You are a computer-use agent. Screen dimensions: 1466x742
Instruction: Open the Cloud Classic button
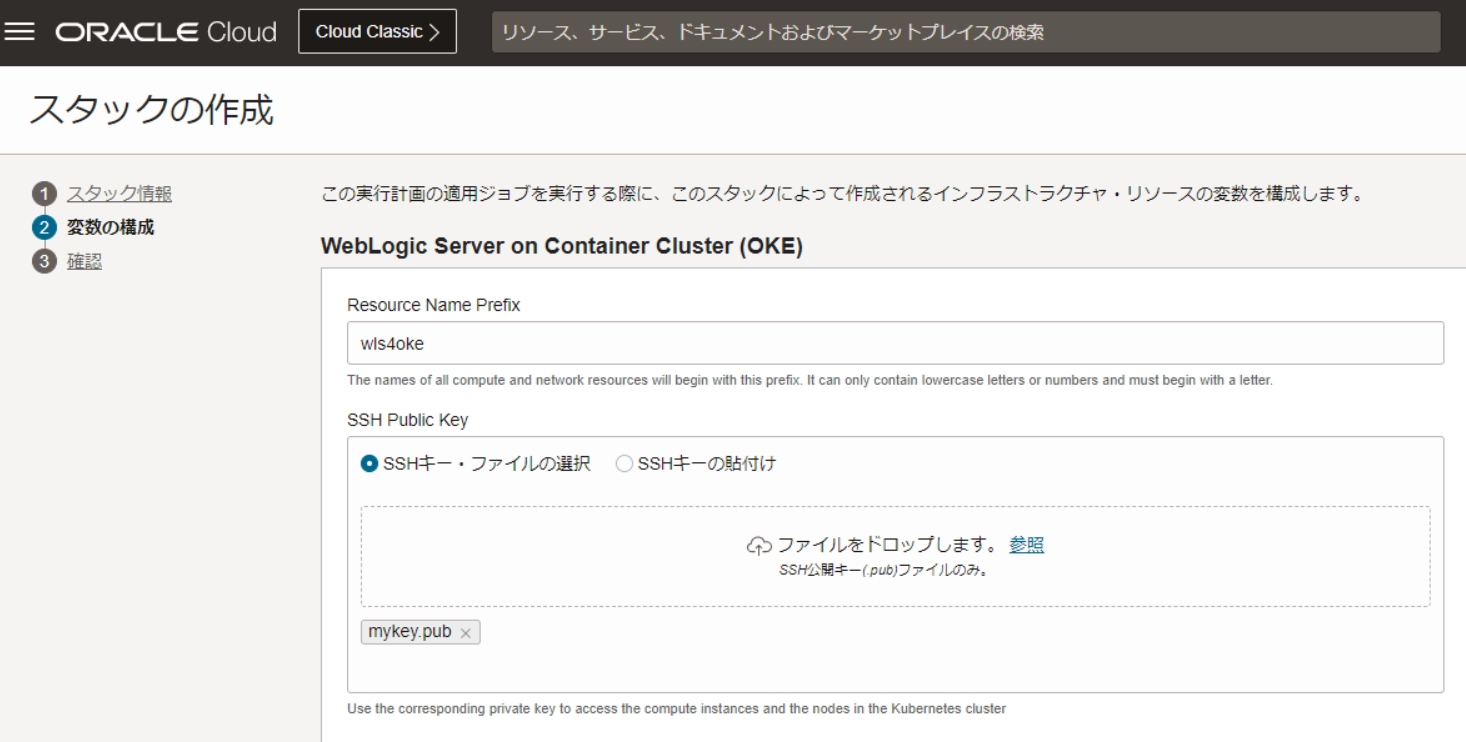(x=377, y=32)
